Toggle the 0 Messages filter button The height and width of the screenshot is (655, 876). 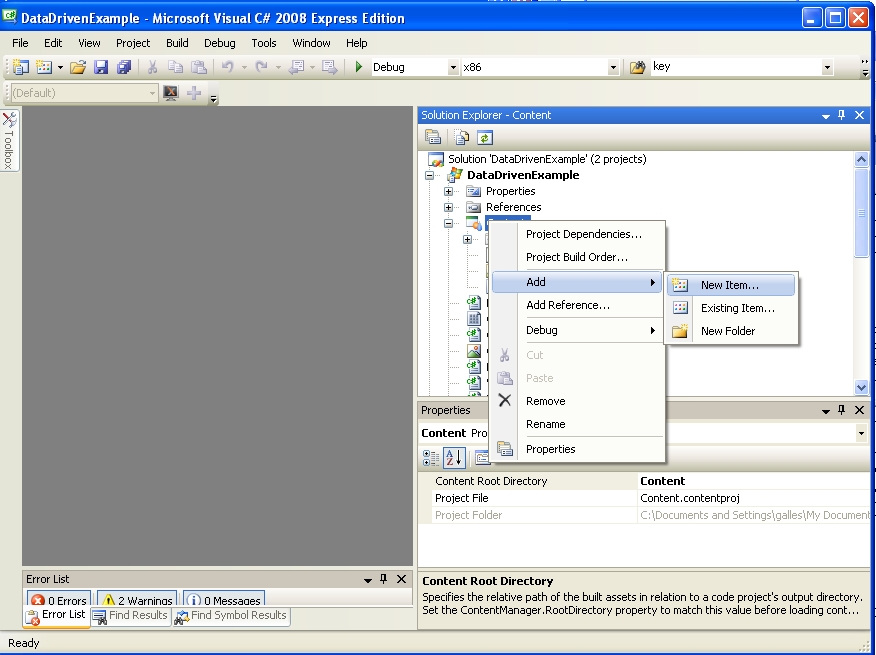(x=225, y=600)
